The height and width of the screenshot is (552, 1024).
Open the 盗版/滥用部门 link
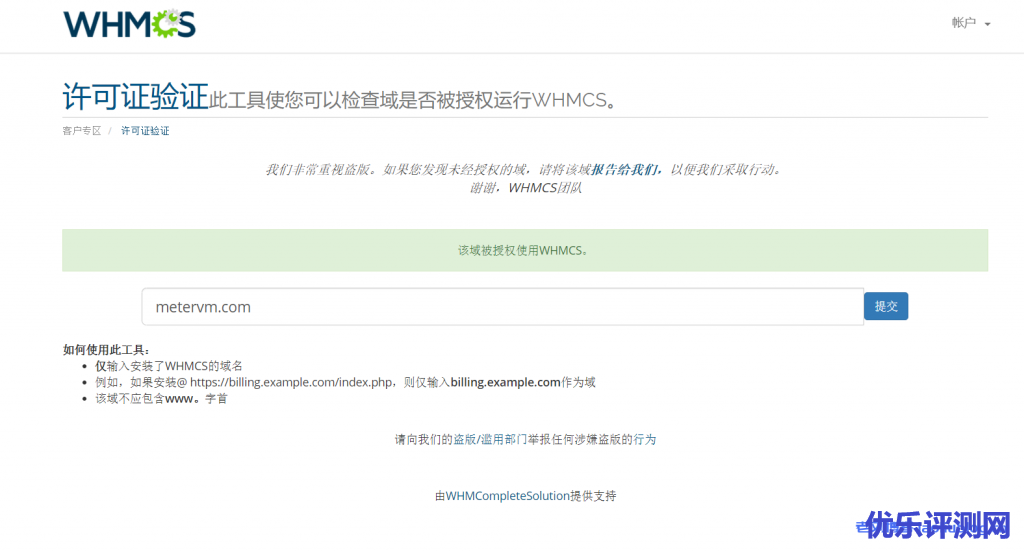[490, 440]
